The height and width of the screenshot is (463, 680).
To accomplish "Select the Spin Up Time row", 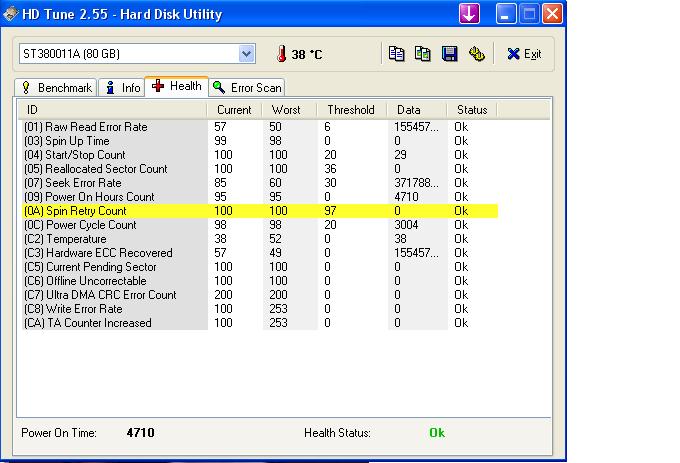I will tap(260, 140).
